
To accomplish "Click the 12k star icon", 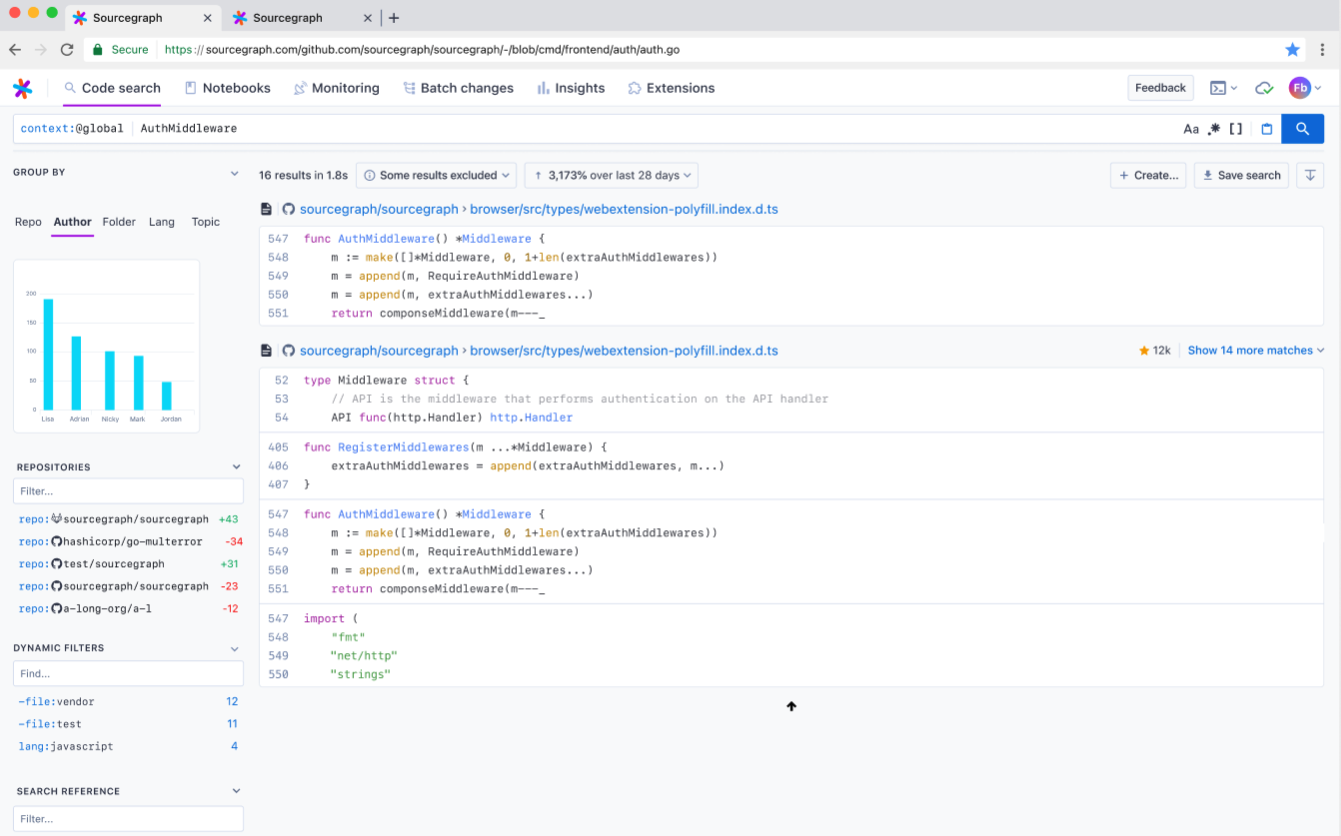I will pyautogui.click(x=1143, y=351).
